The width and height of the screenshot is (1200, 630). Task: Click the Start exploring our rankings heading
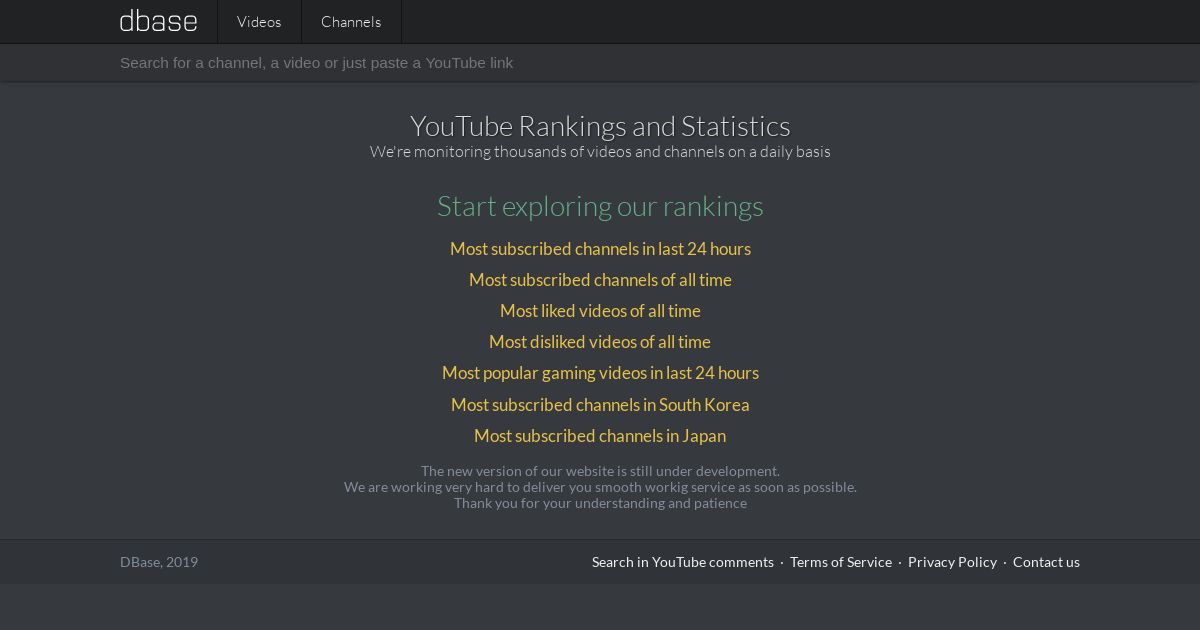click(x=600, y=206)
